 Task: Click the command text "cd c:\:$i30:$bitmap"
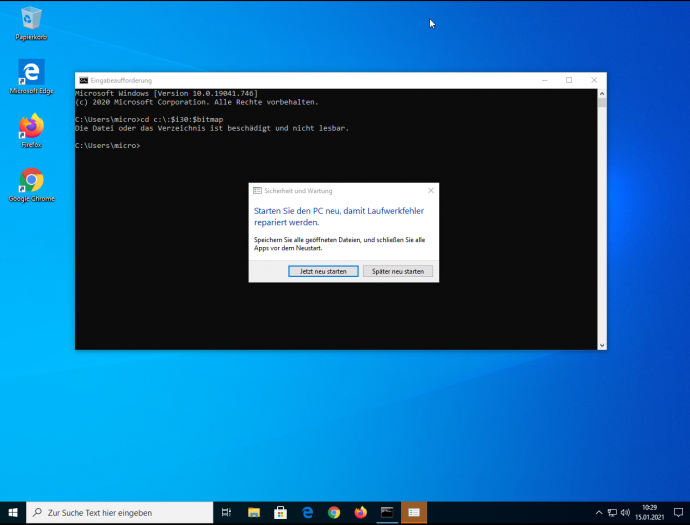pyautogui.click(x=182, y=119)
